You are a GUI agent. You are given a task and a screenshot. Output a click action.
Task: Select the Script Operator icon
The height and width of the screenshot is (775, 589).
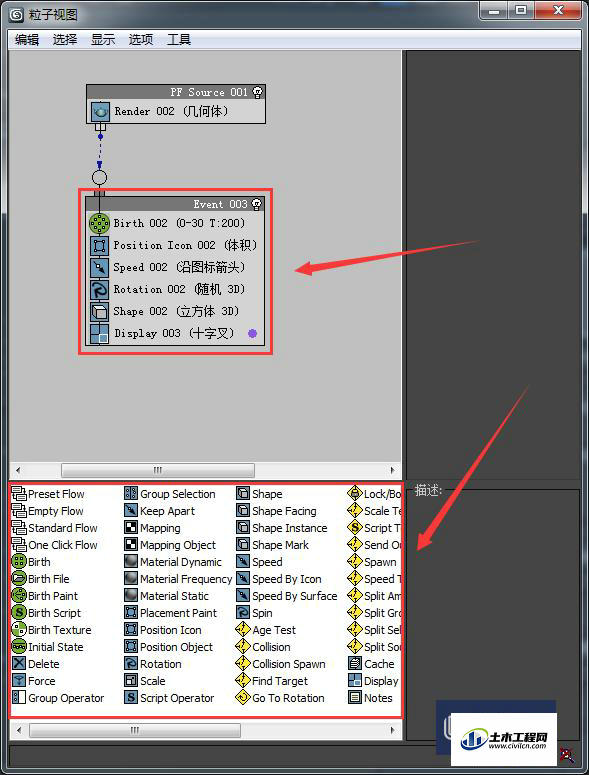(x=131, y=698)
